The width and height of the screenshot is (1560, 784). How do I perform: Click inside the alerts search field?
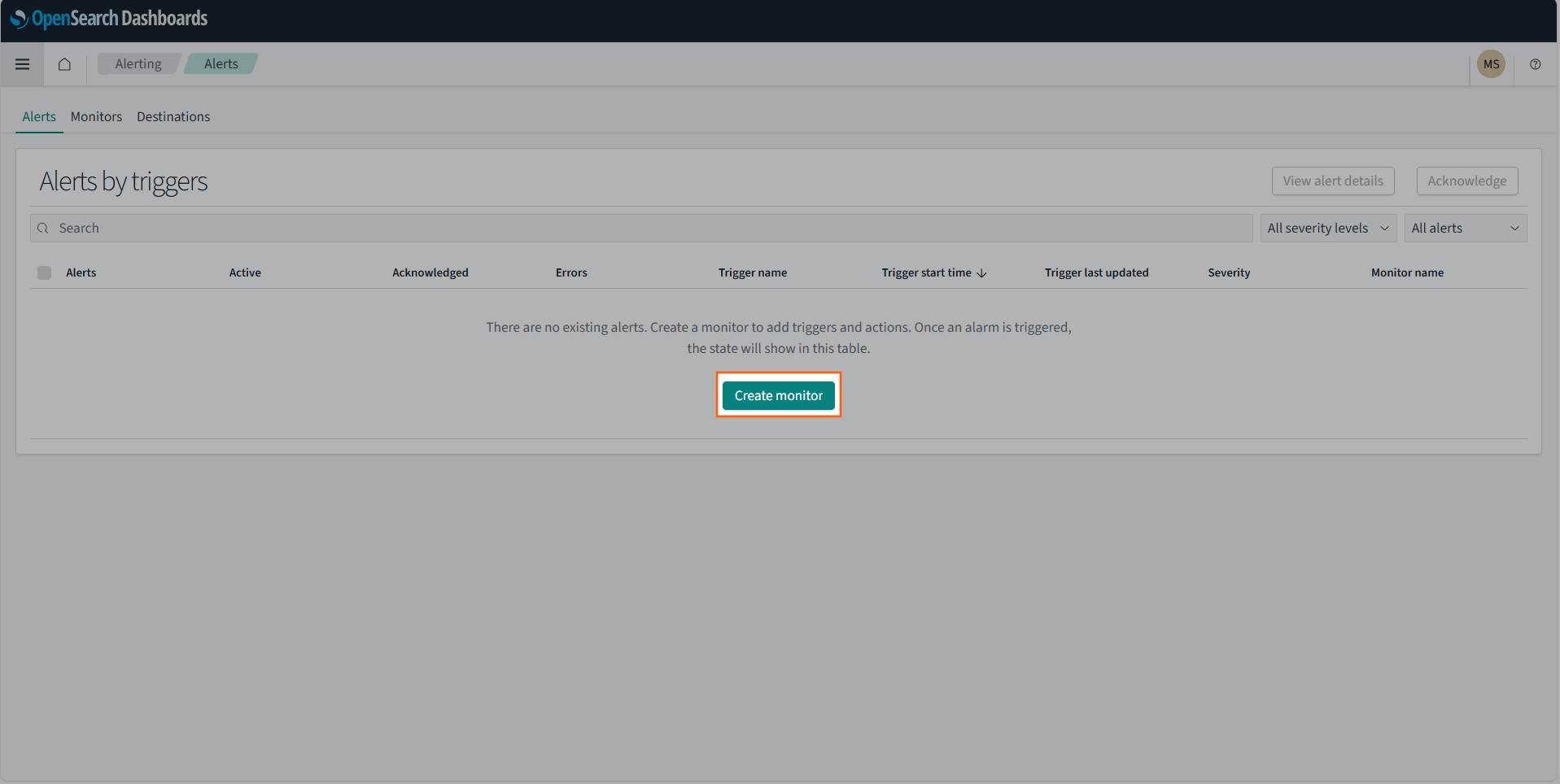click(x=326, y=228)
